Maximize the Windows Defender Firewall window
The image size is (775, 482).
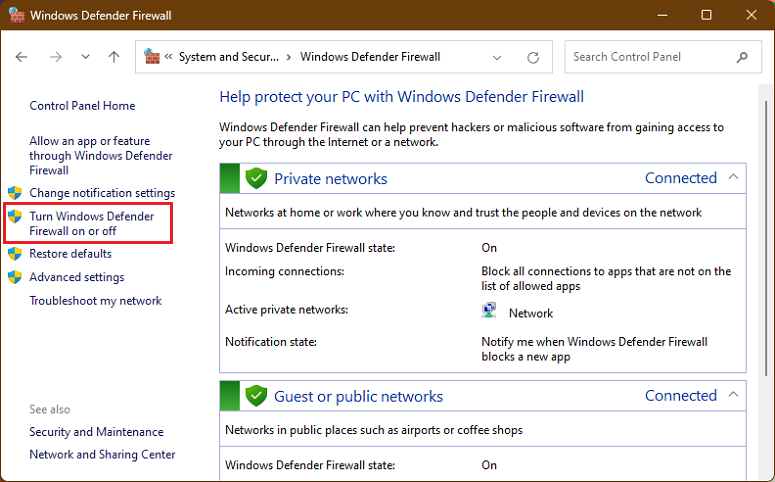pos(707,15)
